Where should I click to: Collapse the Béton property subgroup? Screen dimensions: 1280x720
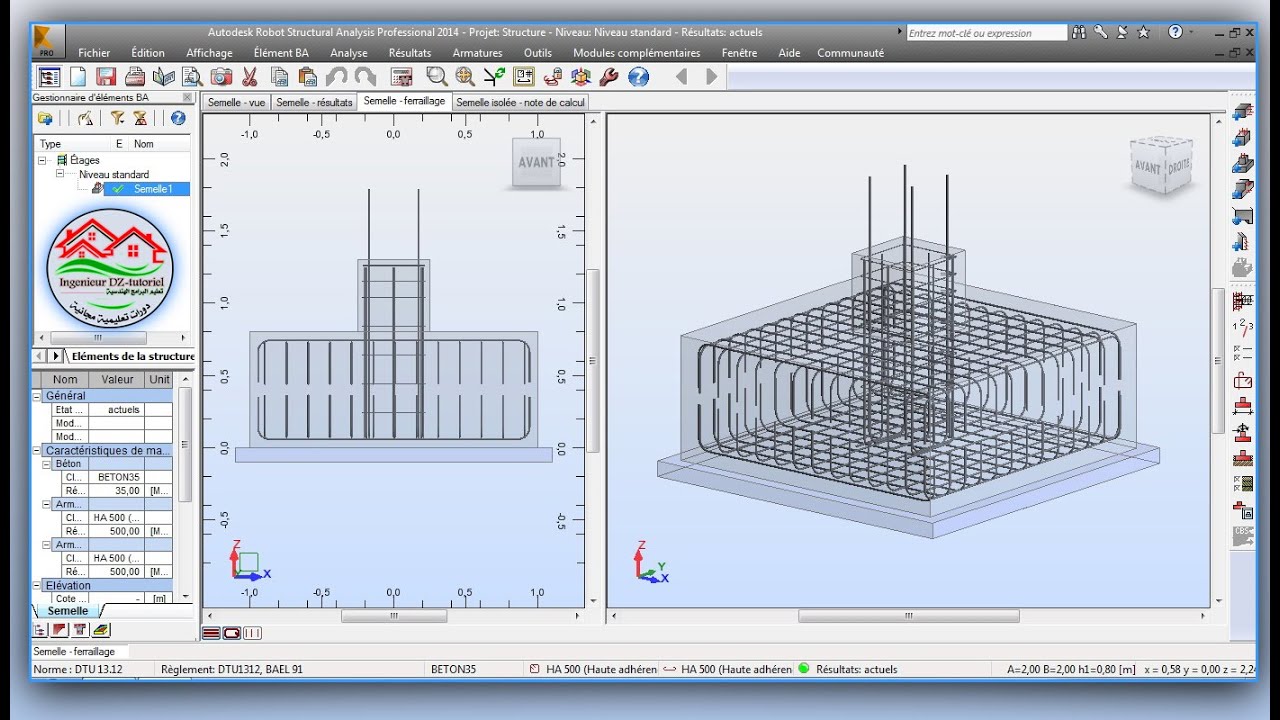point(46,464)
